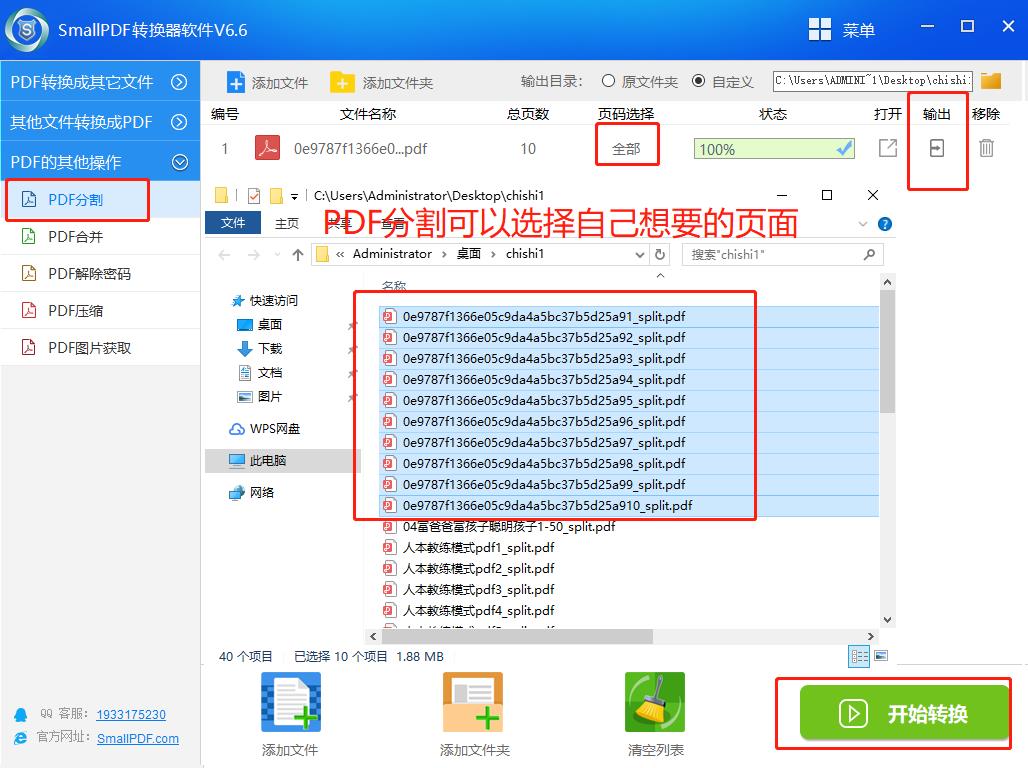This screenshot has height=768, width=1028.
Task: Collapse the other PDF operations section
Action: [179, 161]
